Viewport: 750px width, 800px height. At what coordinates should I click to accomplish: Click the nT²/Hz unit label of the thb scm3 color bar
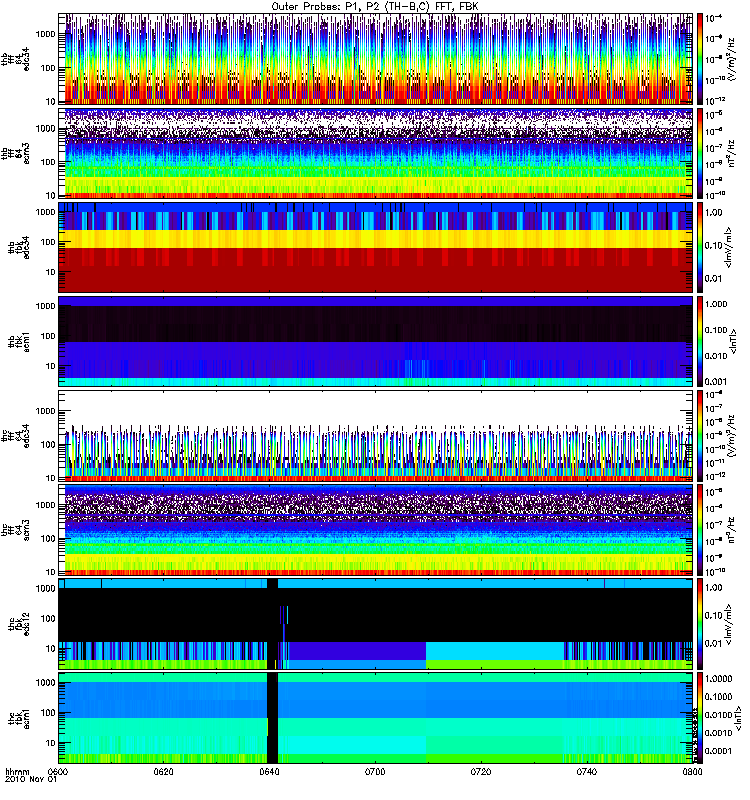(731, 153)
